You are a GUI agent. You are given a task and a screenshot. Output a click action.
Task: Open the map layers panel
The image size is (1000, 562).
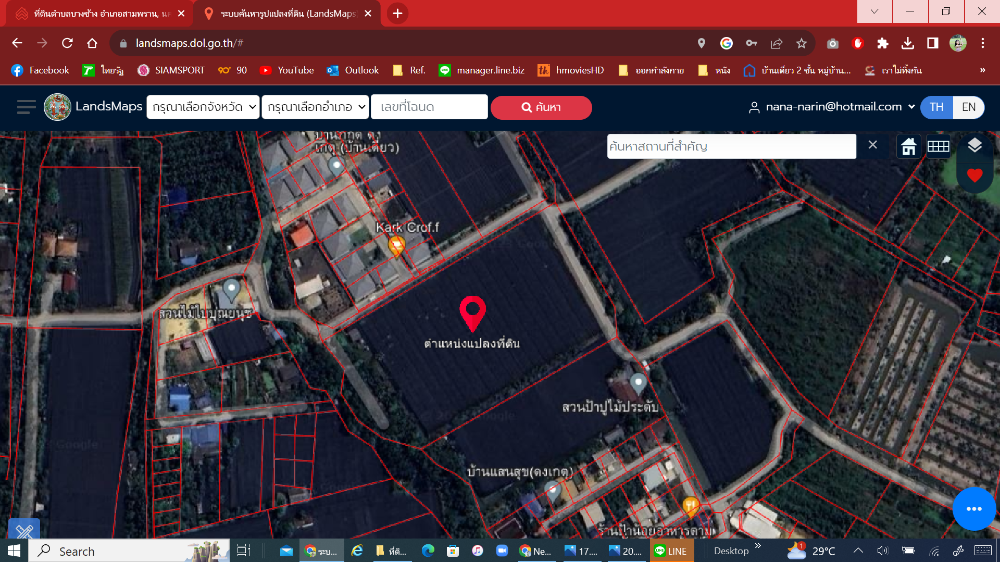[x=975, y=146]
